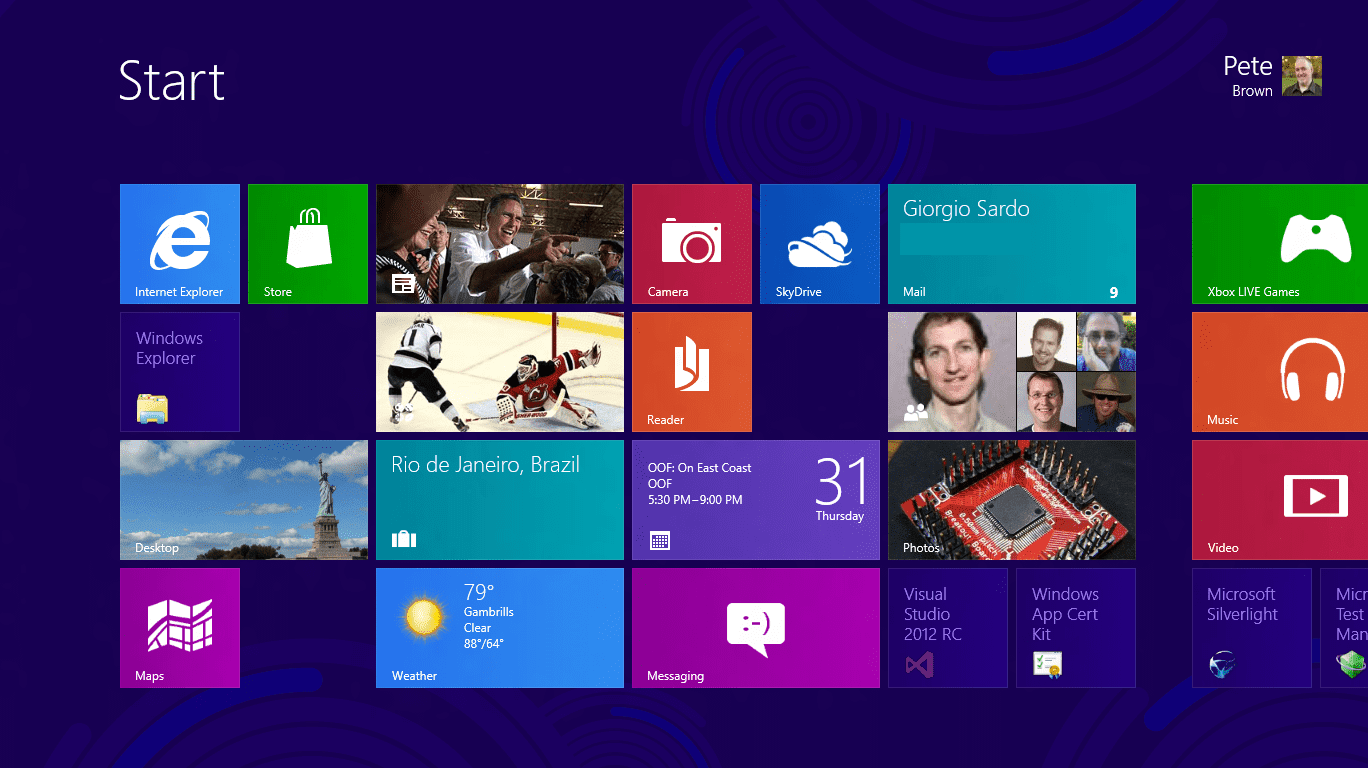Open the large contact photo in People tile
The image size is (1368, 768).
pyautogui.click(x=952, y=372)
